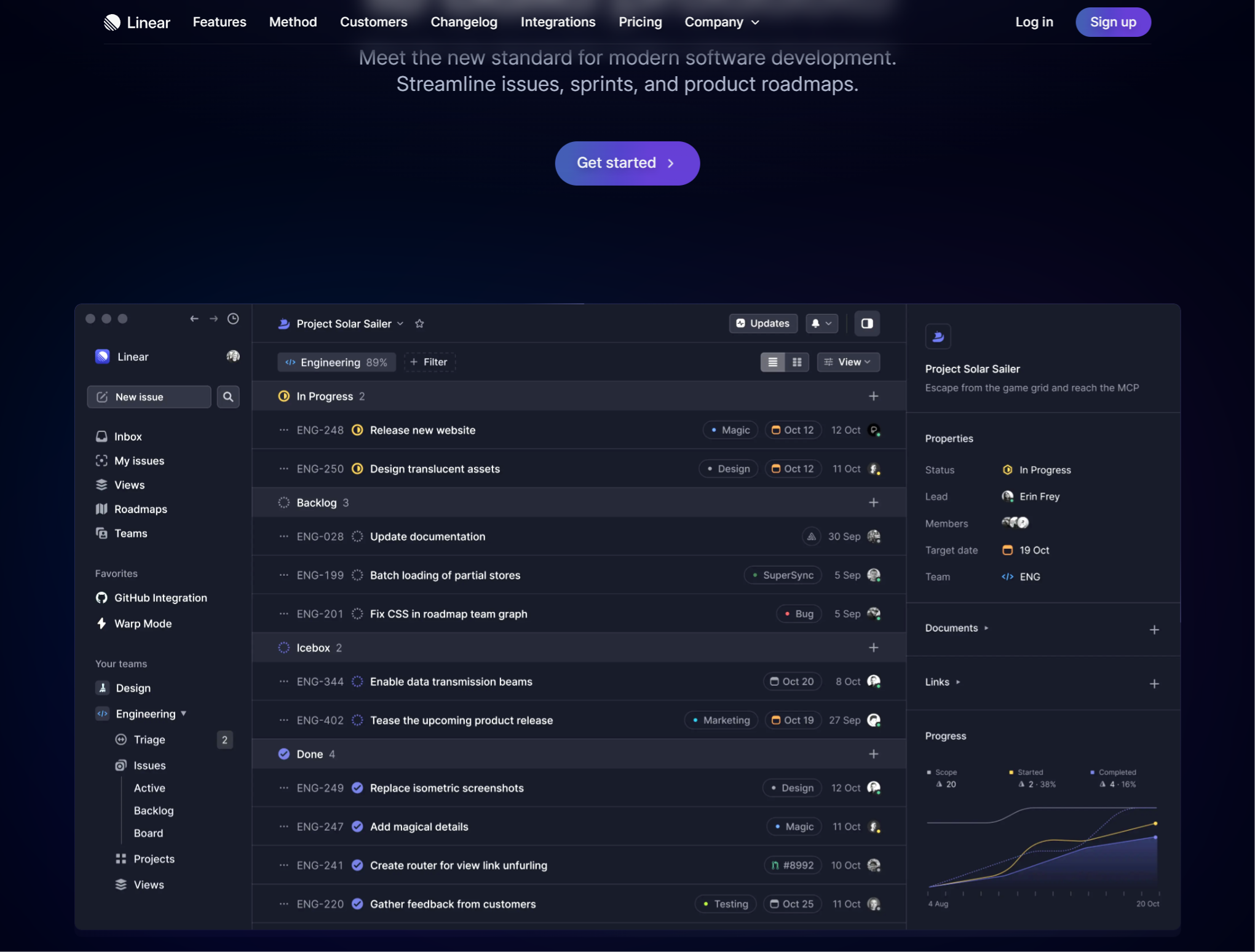This screenshot has height=952, width=1255.
Task: Toggle the right sidebar panel icon
Action: coord(867,323)
